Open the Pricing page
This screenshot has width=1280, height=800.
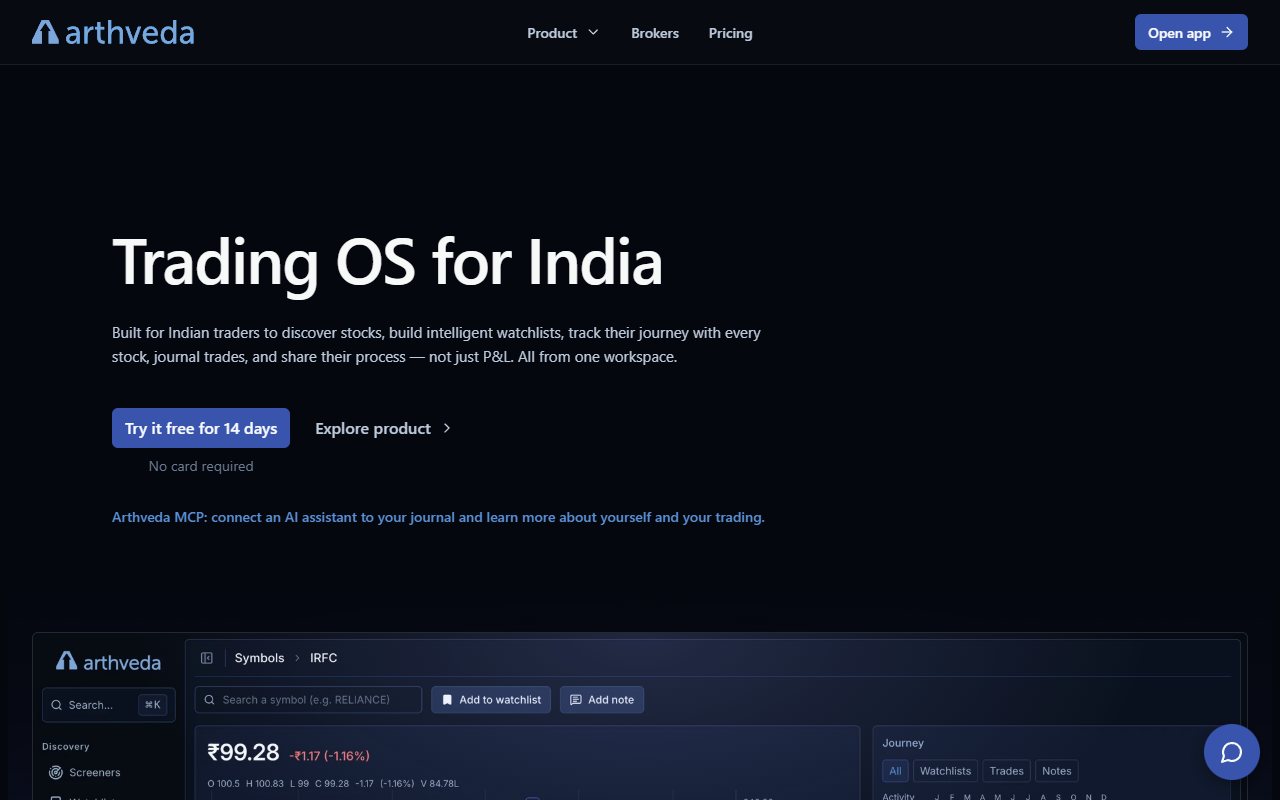point(730,33)
